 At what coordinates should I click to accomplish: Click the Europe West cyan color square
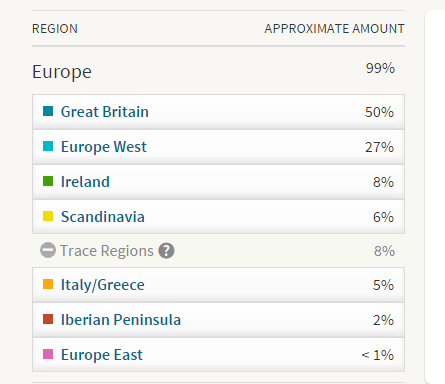(48, 146)
